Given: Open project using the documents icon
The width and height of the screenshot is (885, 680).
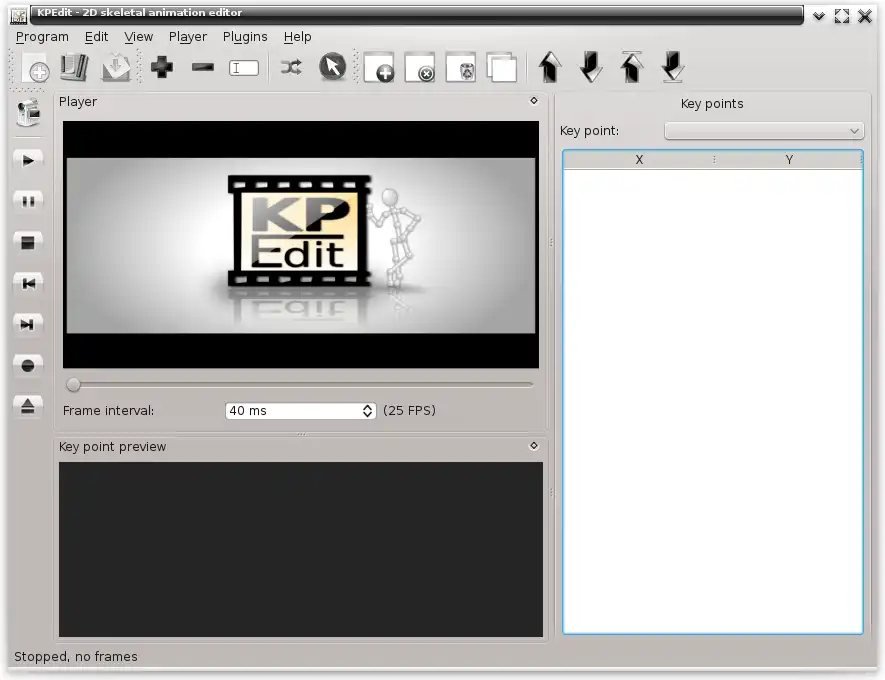Looking at the screenshot, I should (x=74, y=68).
